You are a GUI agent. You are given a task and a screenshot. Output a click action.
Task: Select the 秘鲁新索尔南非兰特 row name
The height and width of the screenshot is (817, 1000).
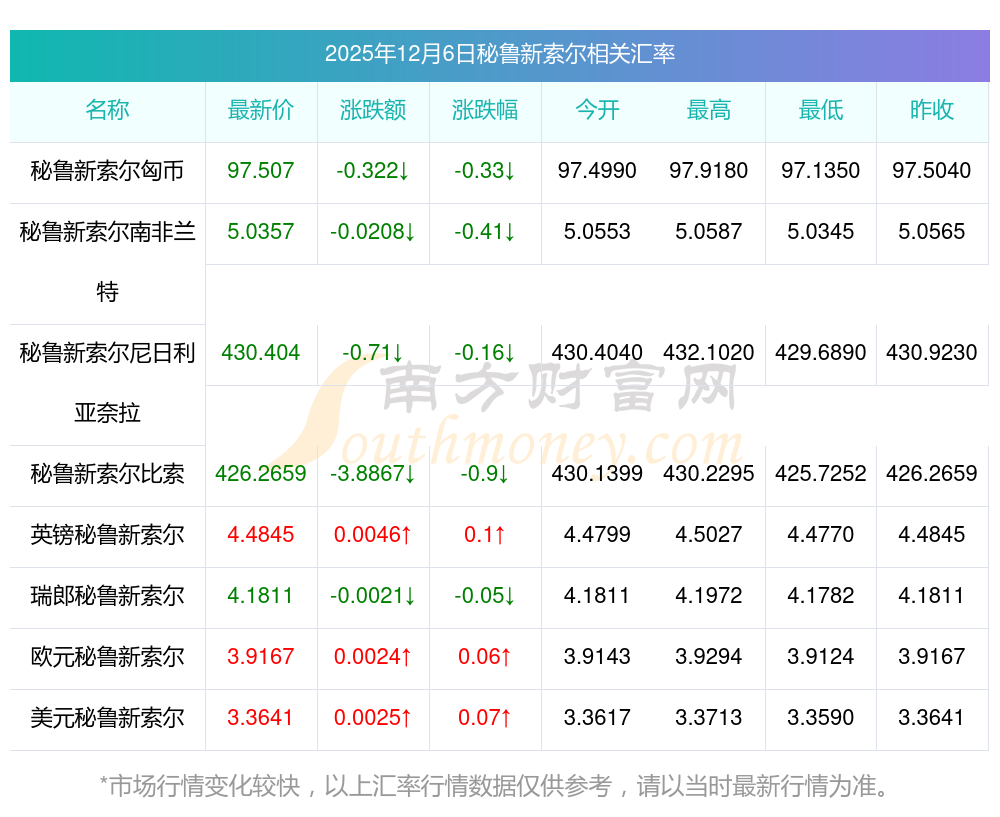coord(107,261)
